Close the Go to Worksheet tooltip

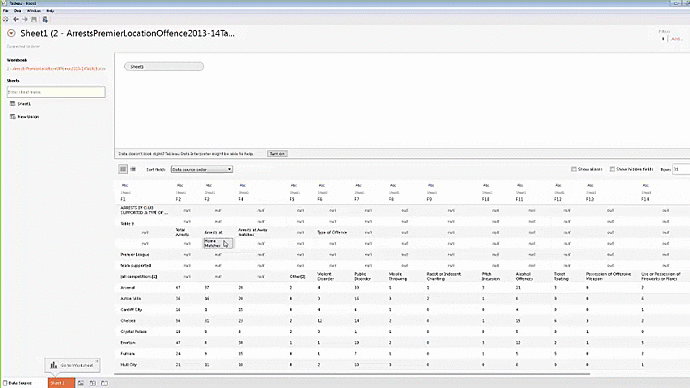[97, 361]
